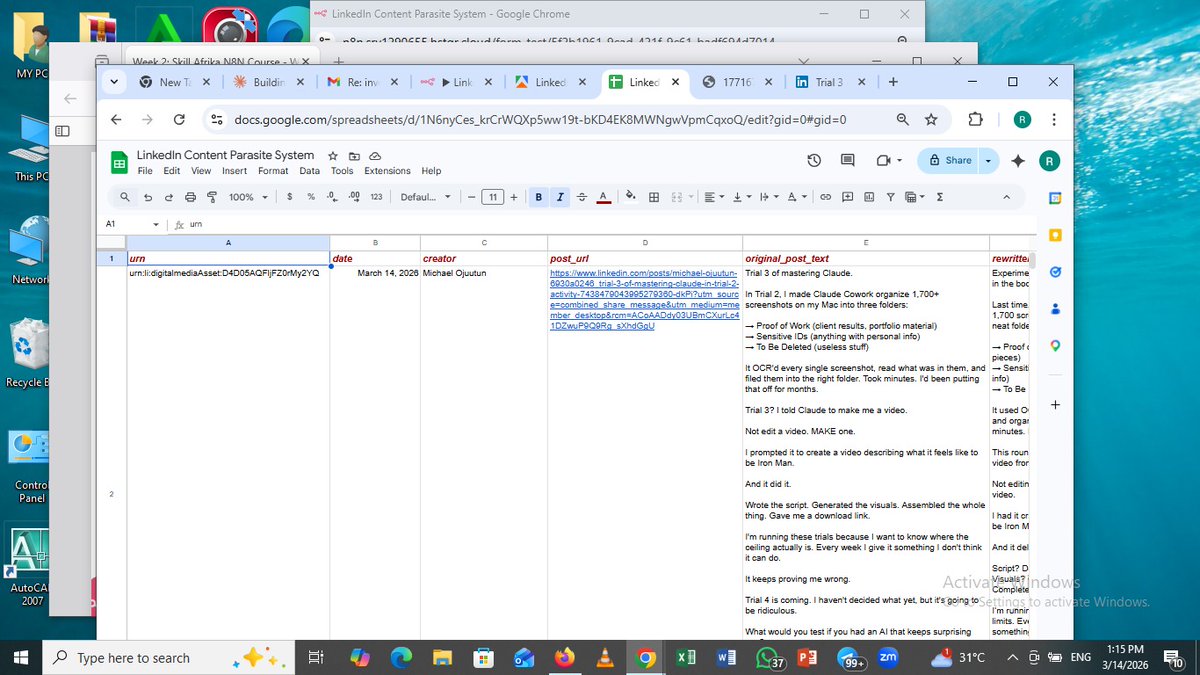The height and width of the screenshot is (675, 1200).
Task: Click the font size field
Action: click(492, 197)
